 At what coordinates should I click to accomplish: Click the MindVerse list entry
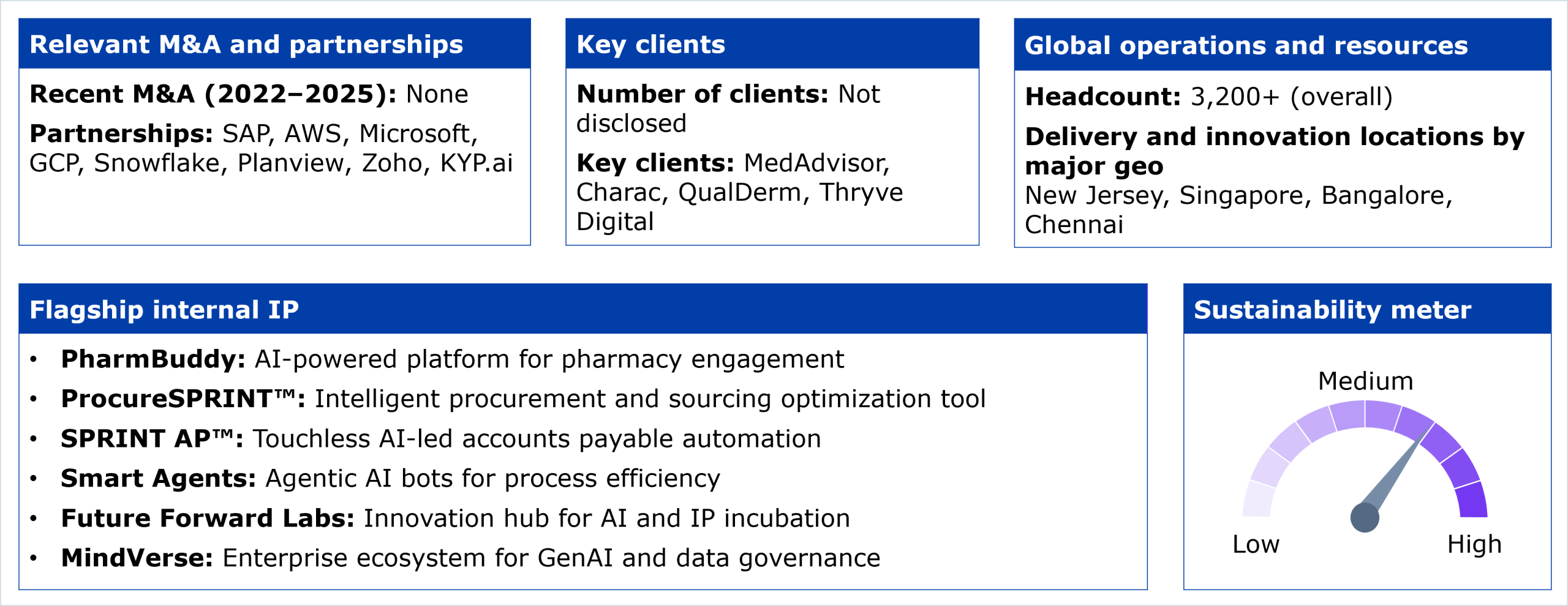[x=470, y=558]
